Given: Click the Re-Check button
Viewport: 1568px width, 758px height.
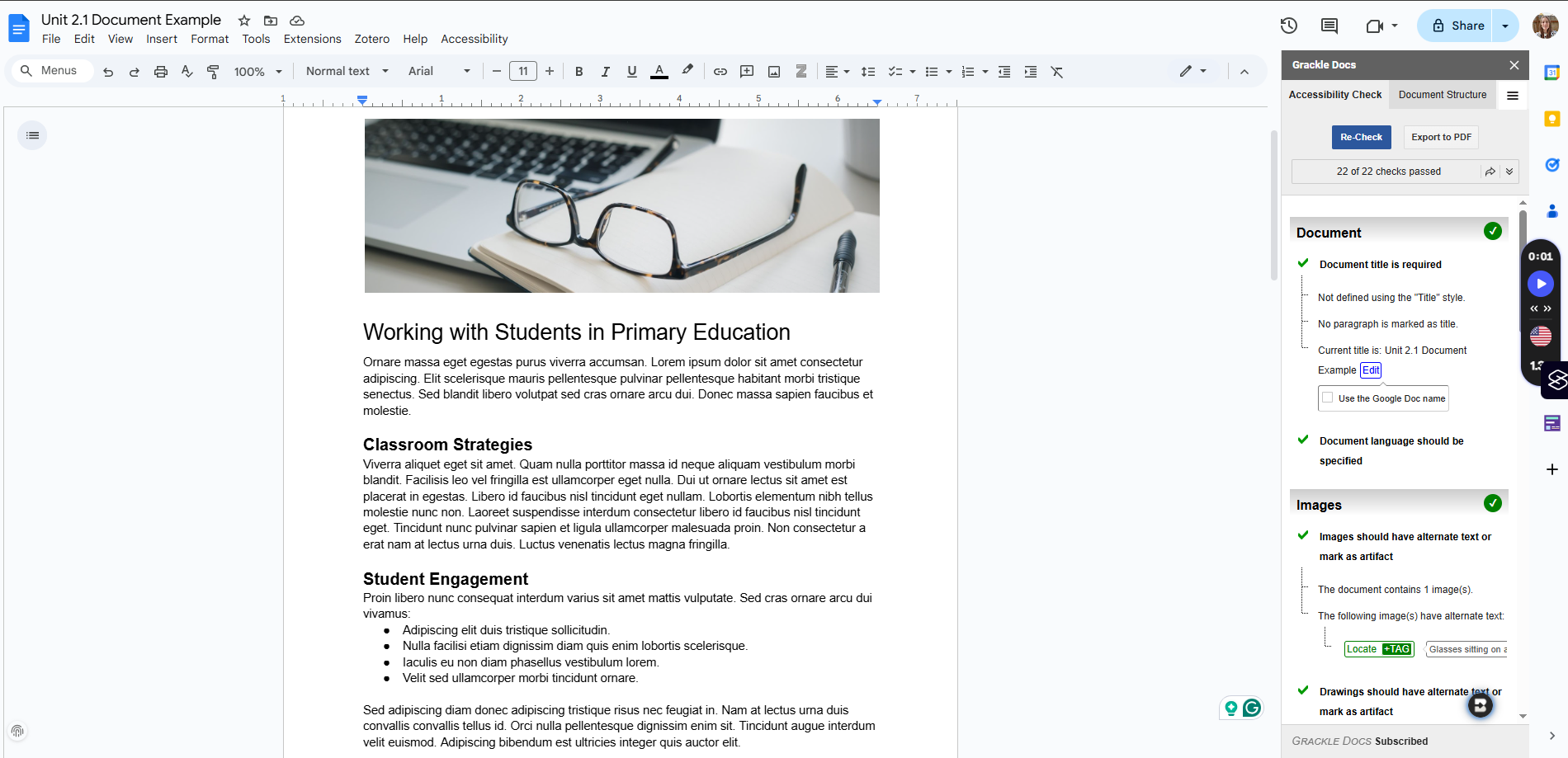Looking at the screenshot, I should pyautogui.click(x=1362, y=137).
